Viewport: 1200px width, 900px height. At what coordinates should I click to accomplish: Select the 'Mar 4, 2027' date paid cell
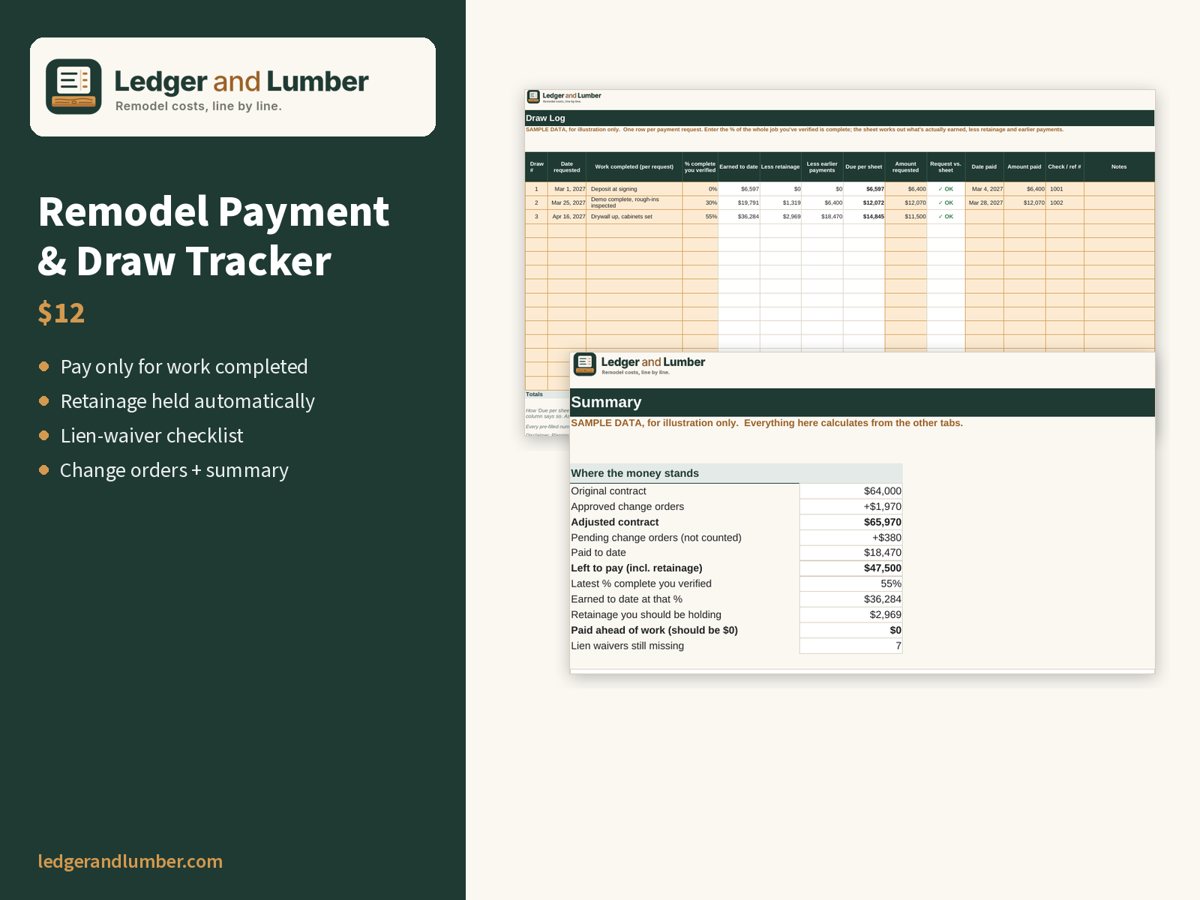click(984, 189)
